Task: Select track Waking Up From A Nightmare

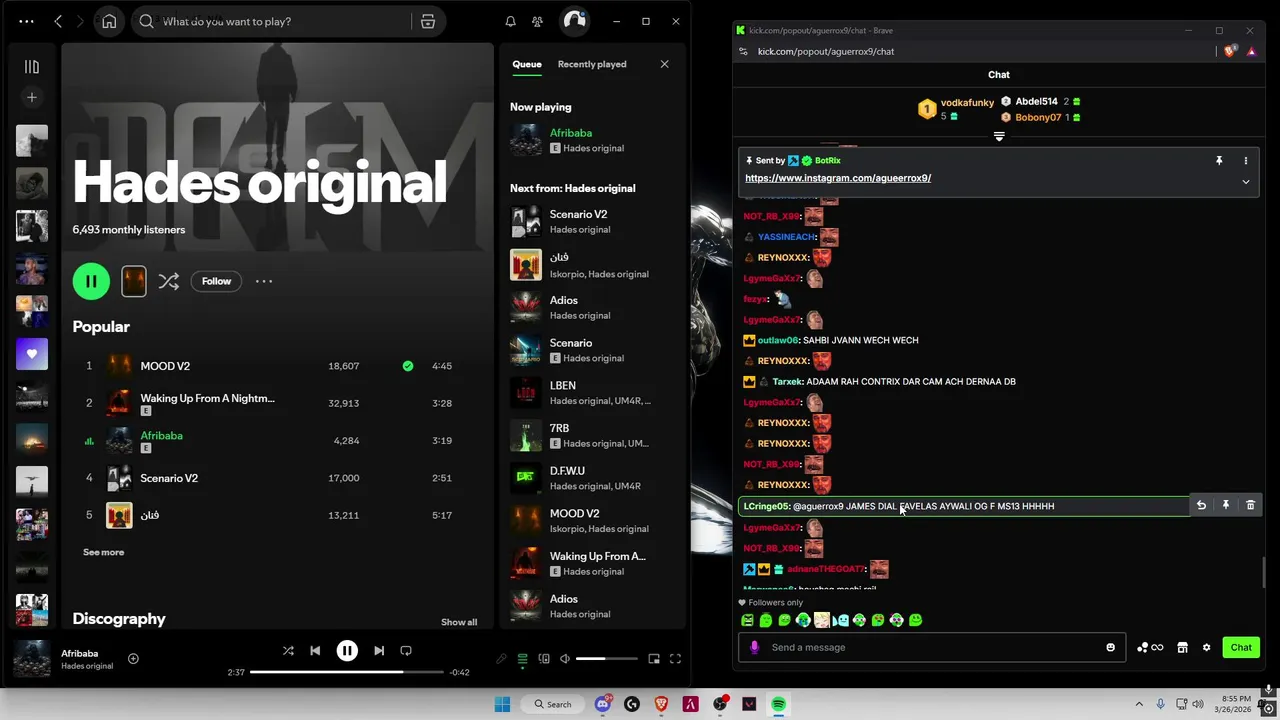Action: 207,398
